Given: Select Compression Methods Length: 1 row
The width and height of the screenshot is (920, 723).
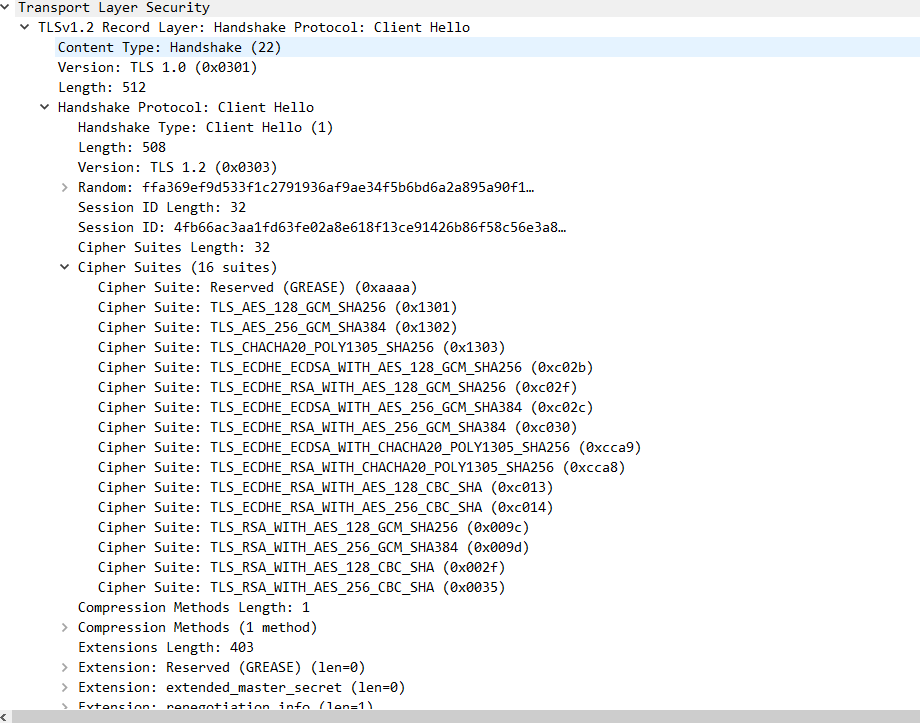Looking at the screenshot, I should click(x=194, y=607).
